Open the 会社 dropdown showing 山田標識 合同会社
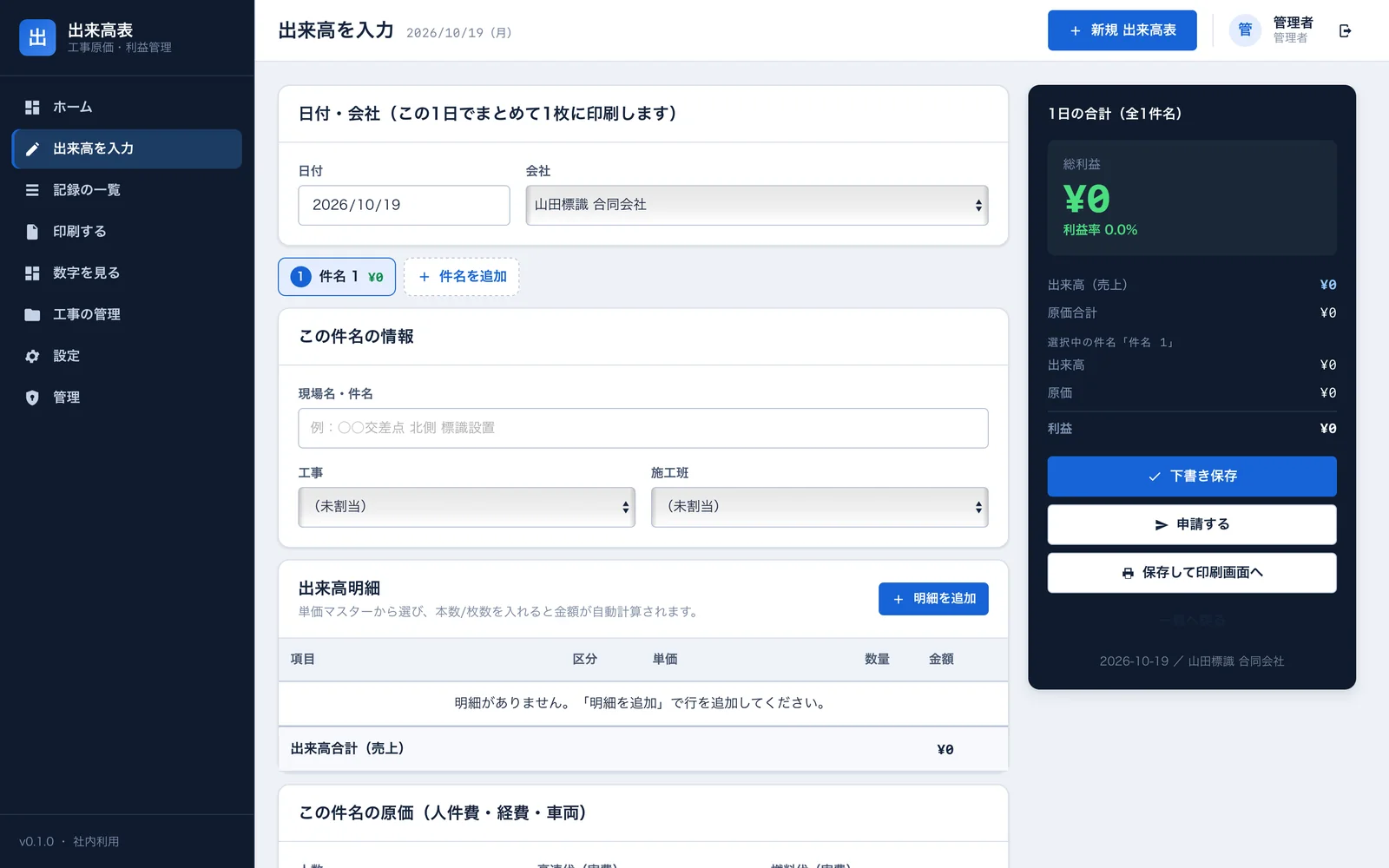 click(756, 205)
